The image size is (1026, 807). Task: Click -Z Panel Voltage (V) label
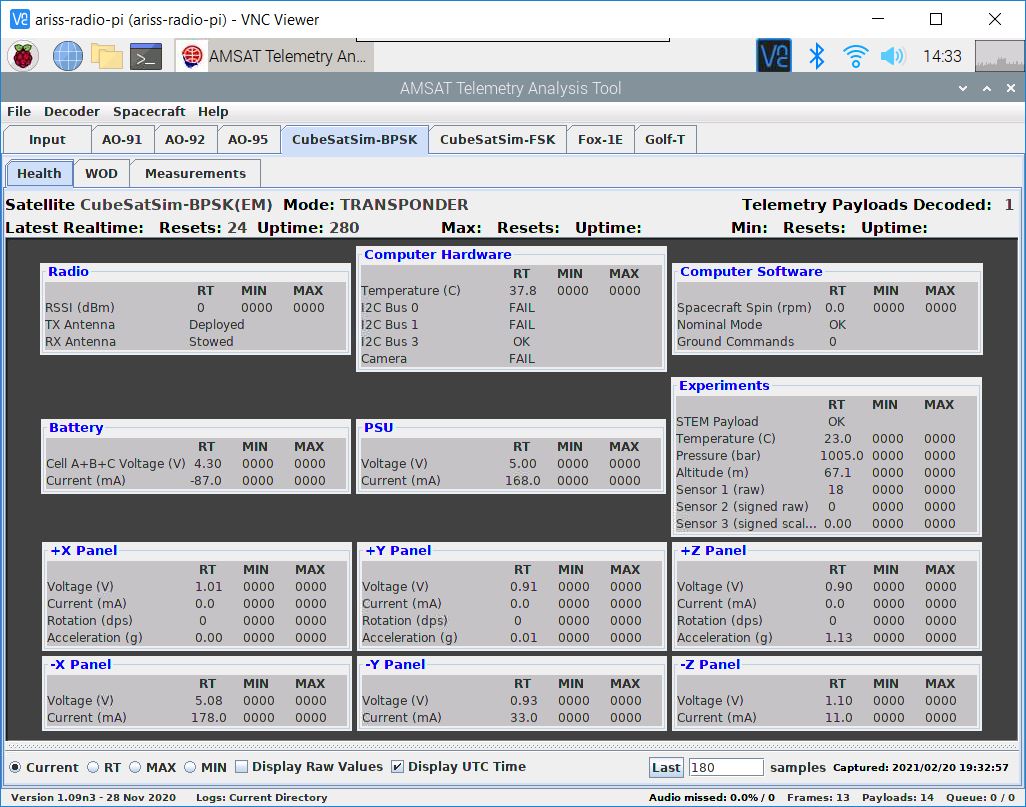pos(711,700)
